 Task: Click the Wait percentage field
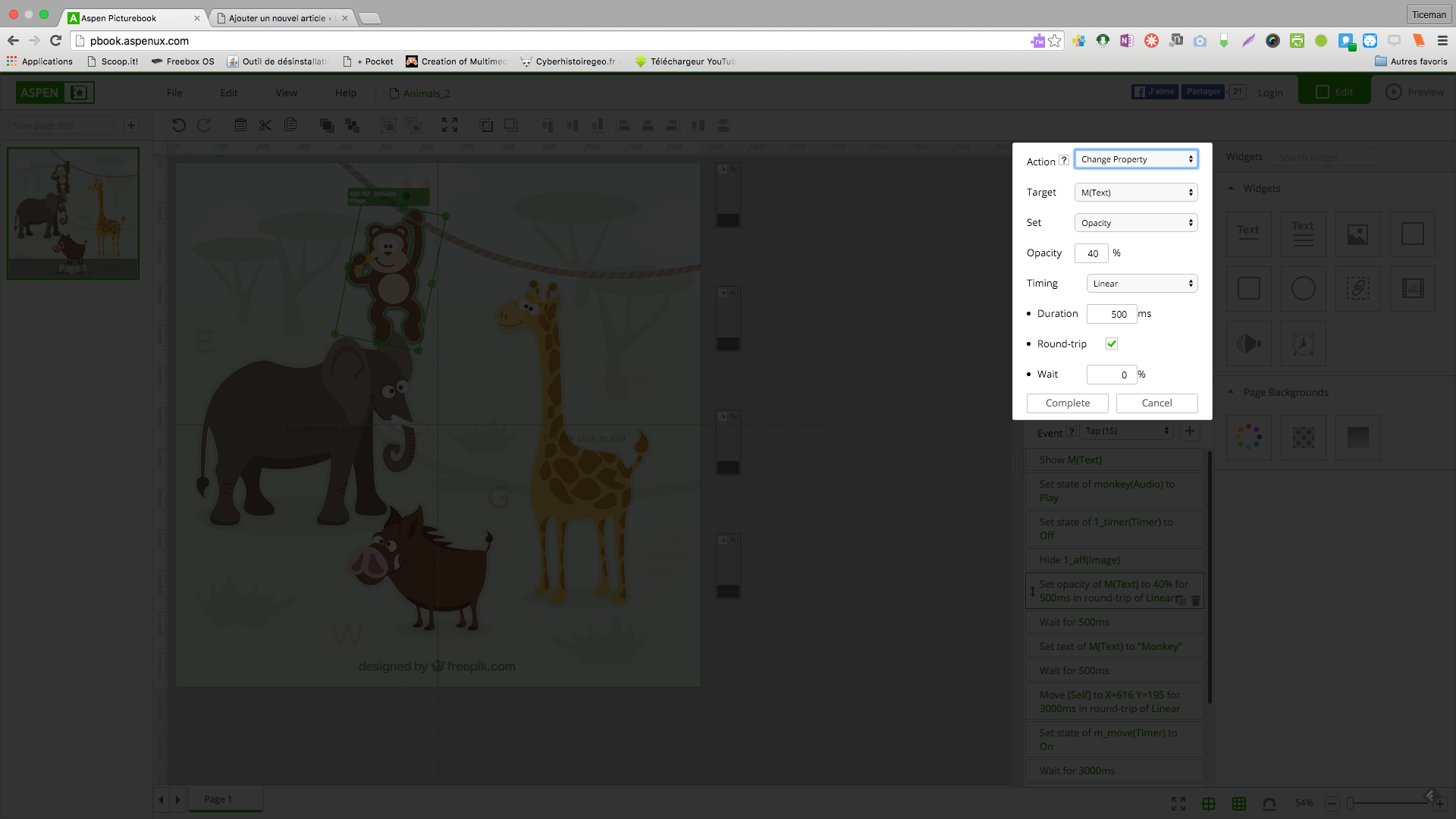[1112, 375]
